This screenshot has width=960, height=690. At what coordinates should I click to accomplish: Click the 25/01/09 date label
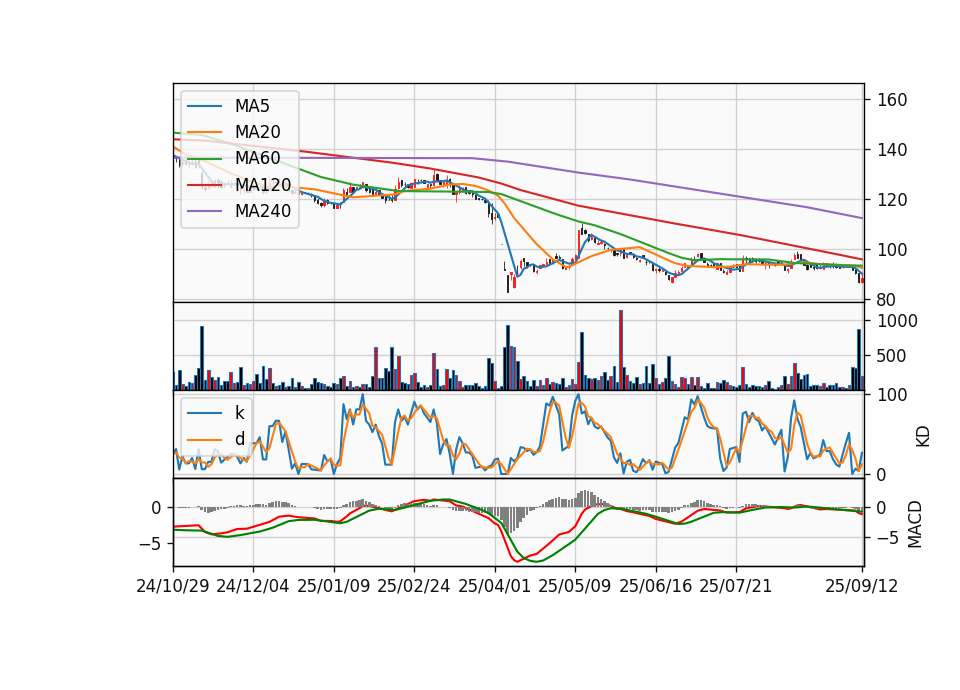pos(334,586)
